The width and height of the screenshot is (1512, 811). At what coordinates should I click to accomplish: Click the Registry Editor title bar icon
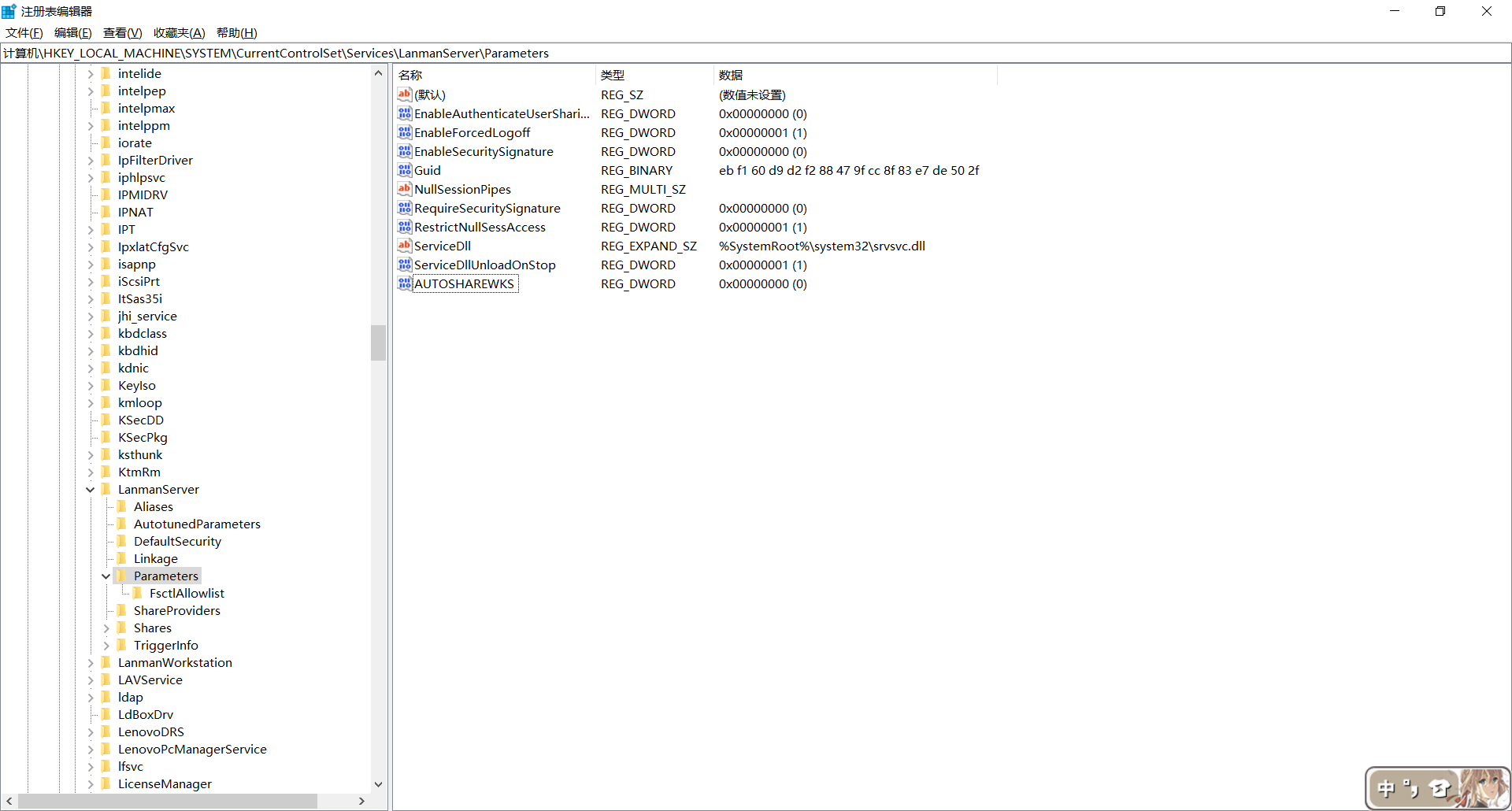point(9,11)
